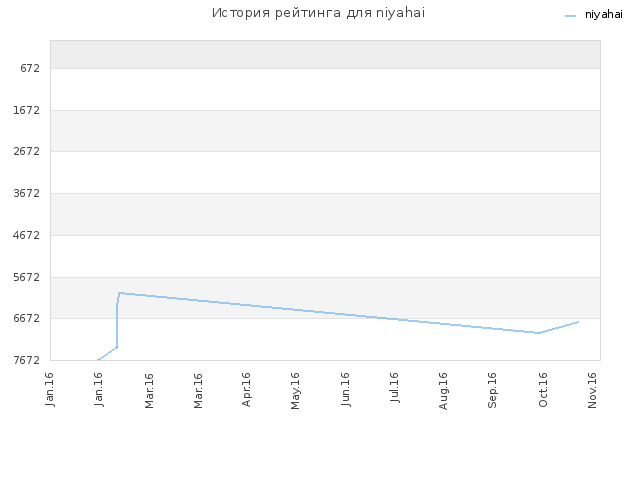Screen dimensions: 640x480
Task: Select the 672 y-axis label
Action: click(30, 68)
